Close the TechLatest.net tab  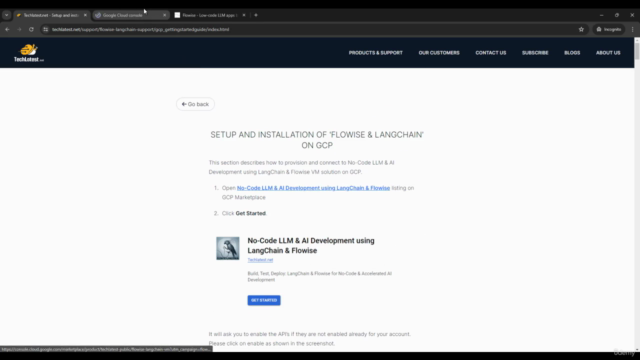[85, 15]
